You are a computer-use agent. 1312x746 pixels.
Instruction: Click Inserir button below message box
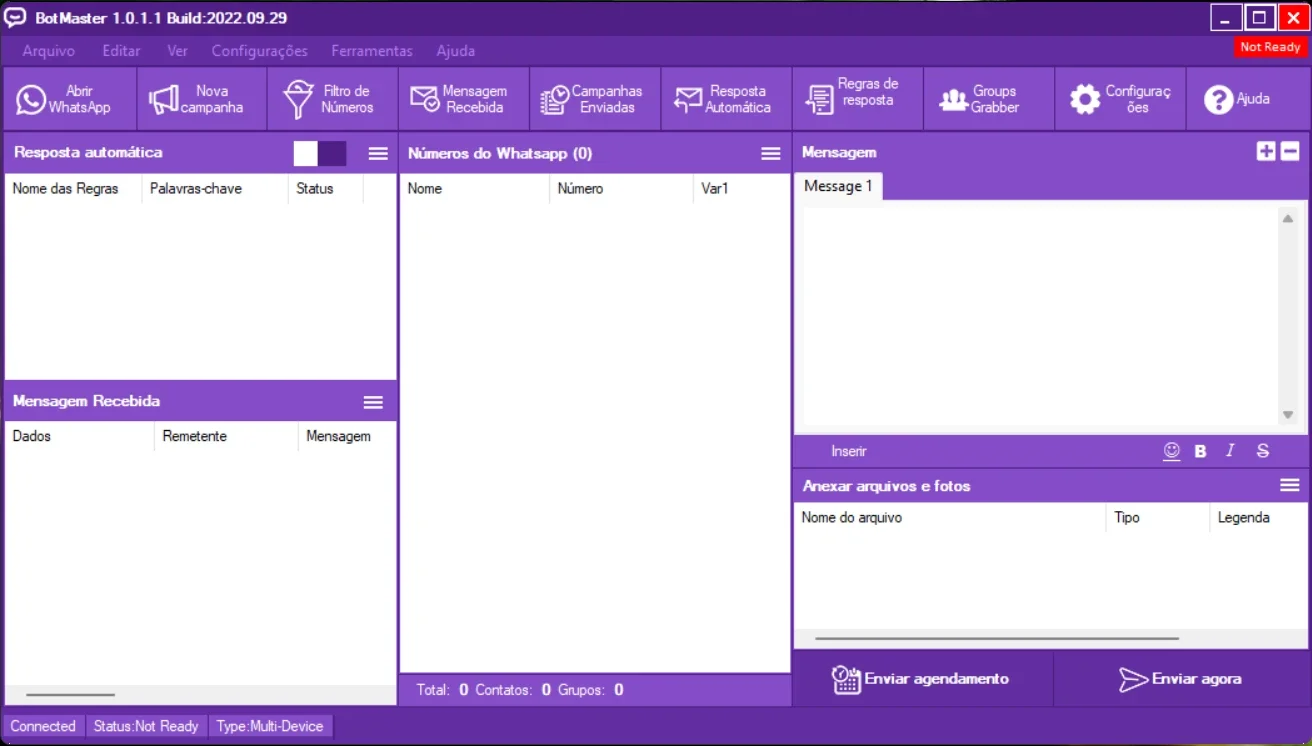[849, 452]
